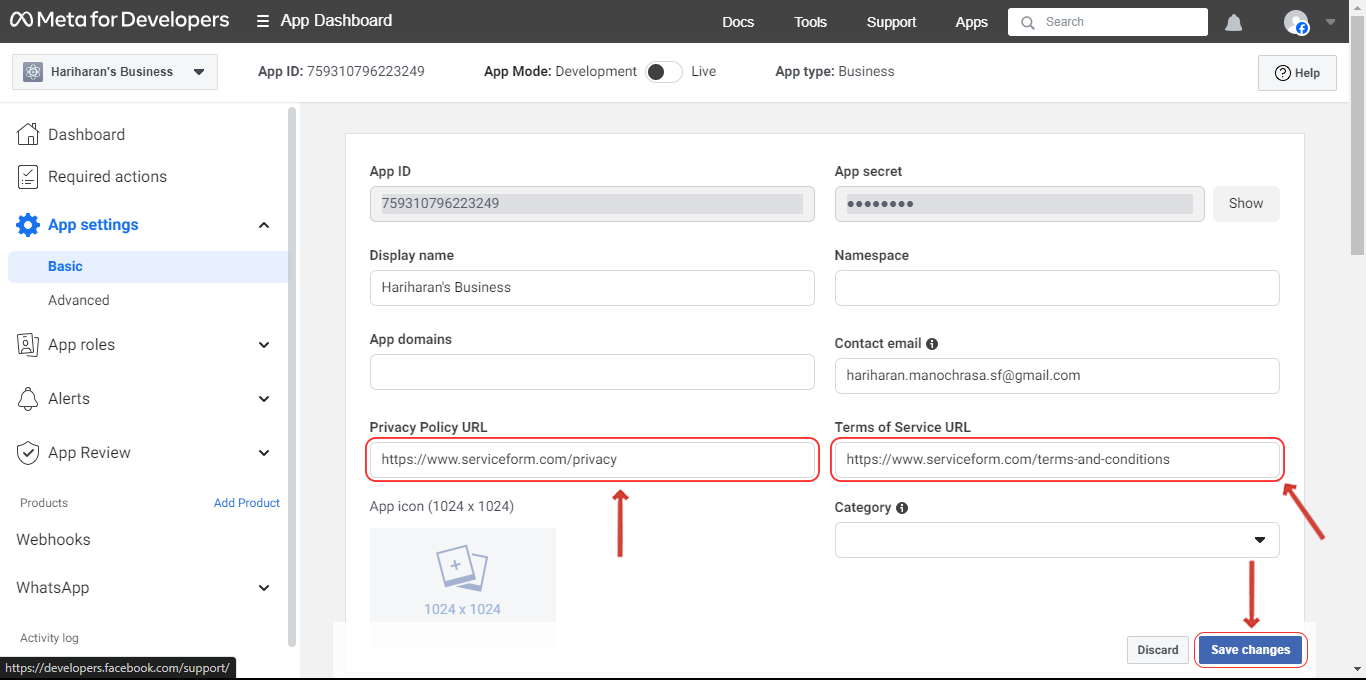
Task: Click the Alerts bell icon in sidebar
Action: coord(28,399)
